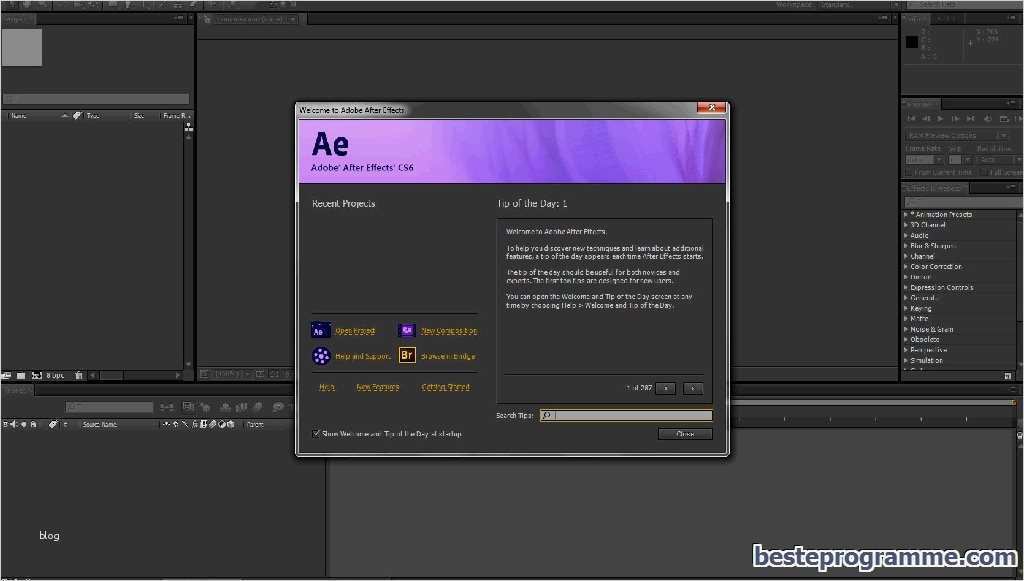Expand the Color Correction effects category
This screenshot has width=1024, height=581.
tap(908, 267)
